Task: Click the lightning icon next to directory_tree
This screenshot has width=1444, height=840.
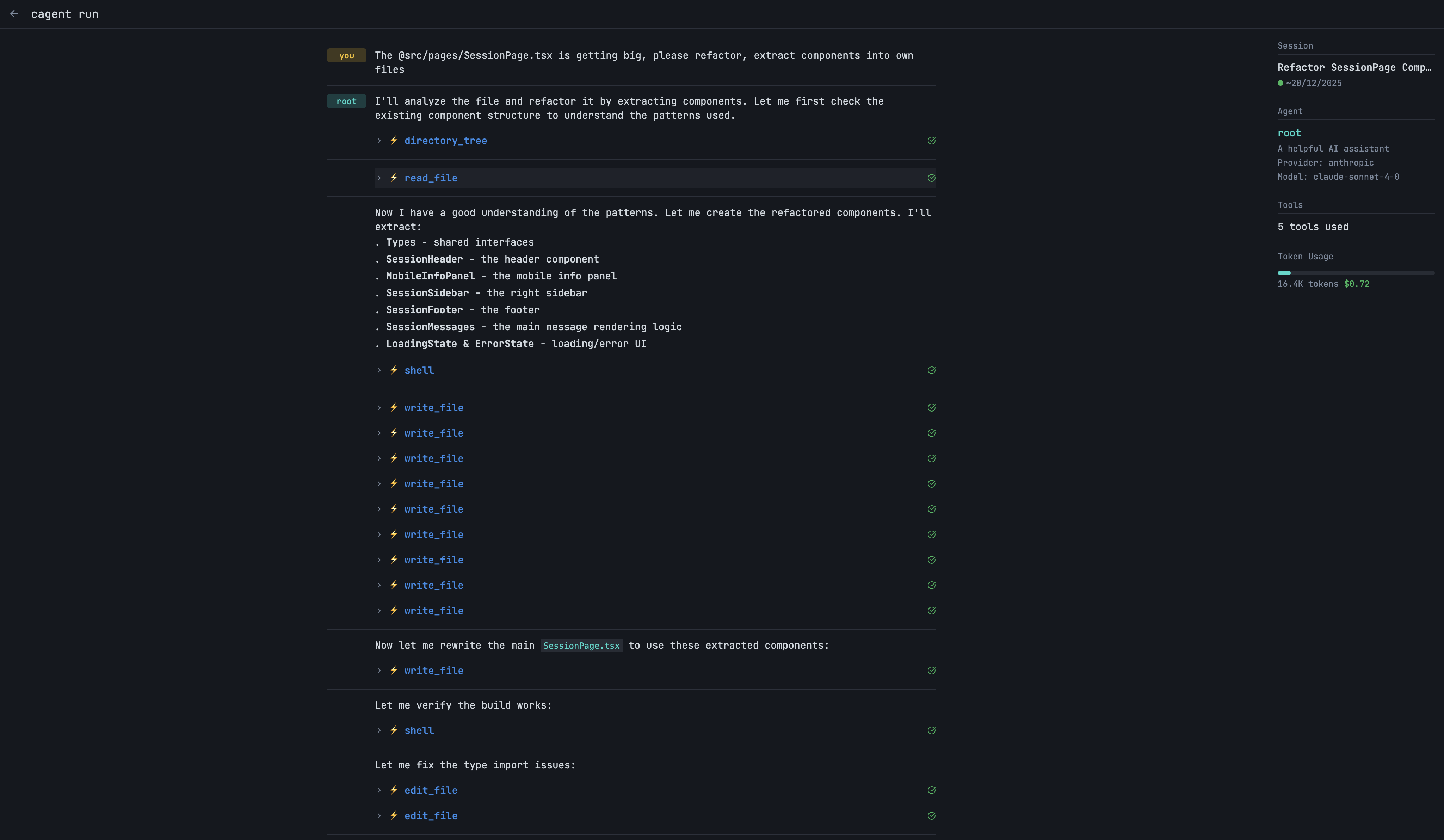Action: [394, 140]
